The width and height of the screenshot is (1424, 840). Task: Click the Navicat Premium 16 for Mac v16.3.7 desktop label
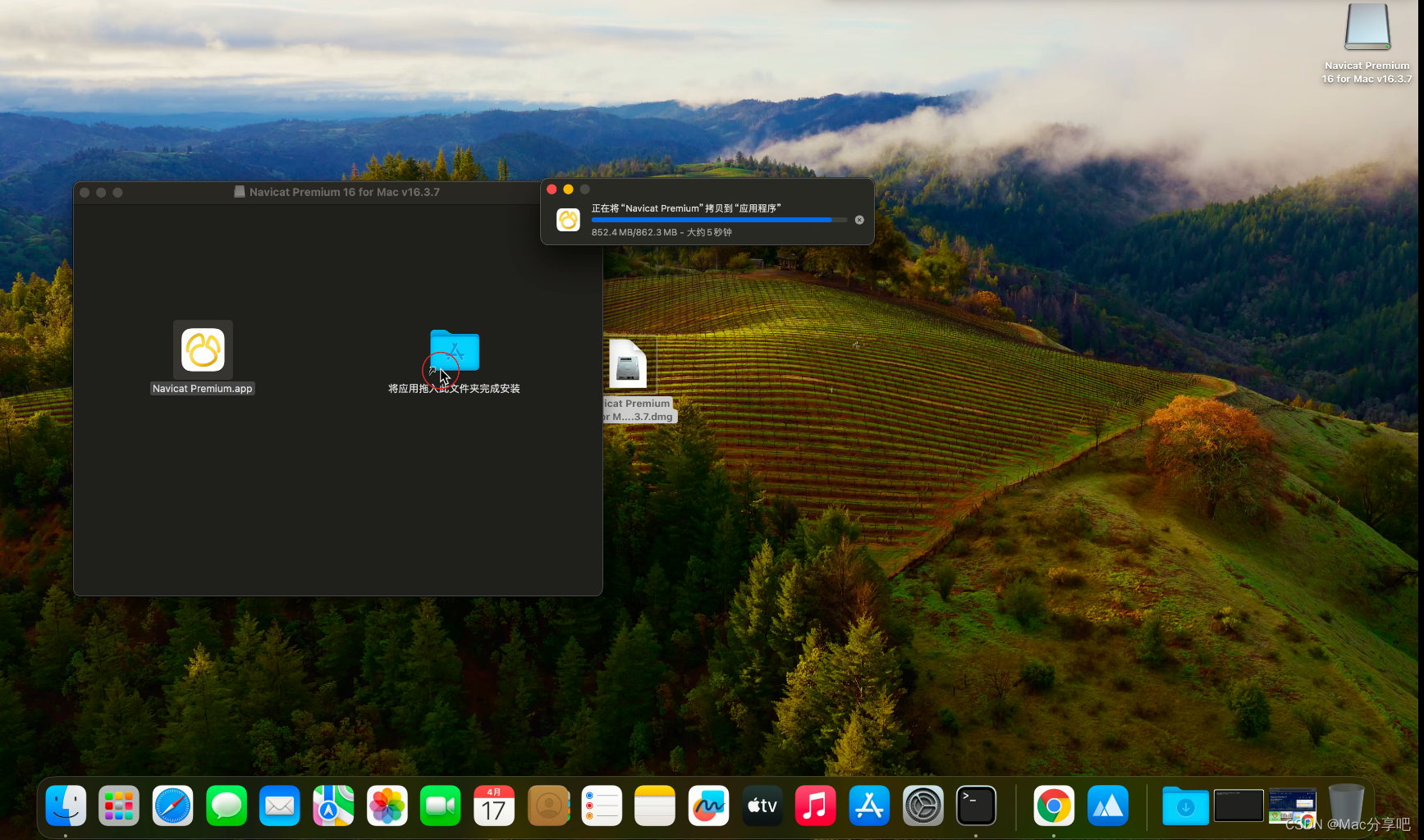click(x=1367, y=72)
